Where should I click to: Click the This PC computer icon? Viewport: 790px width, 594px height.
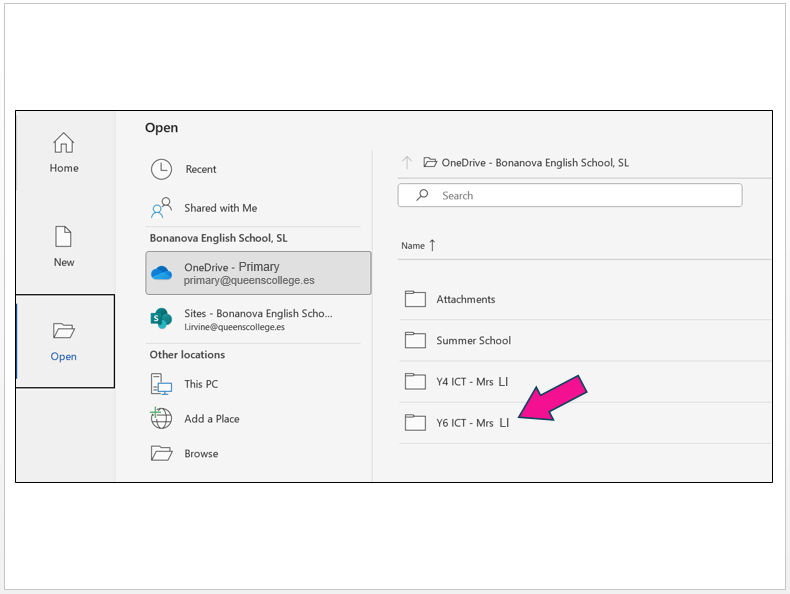pos(161,384)
